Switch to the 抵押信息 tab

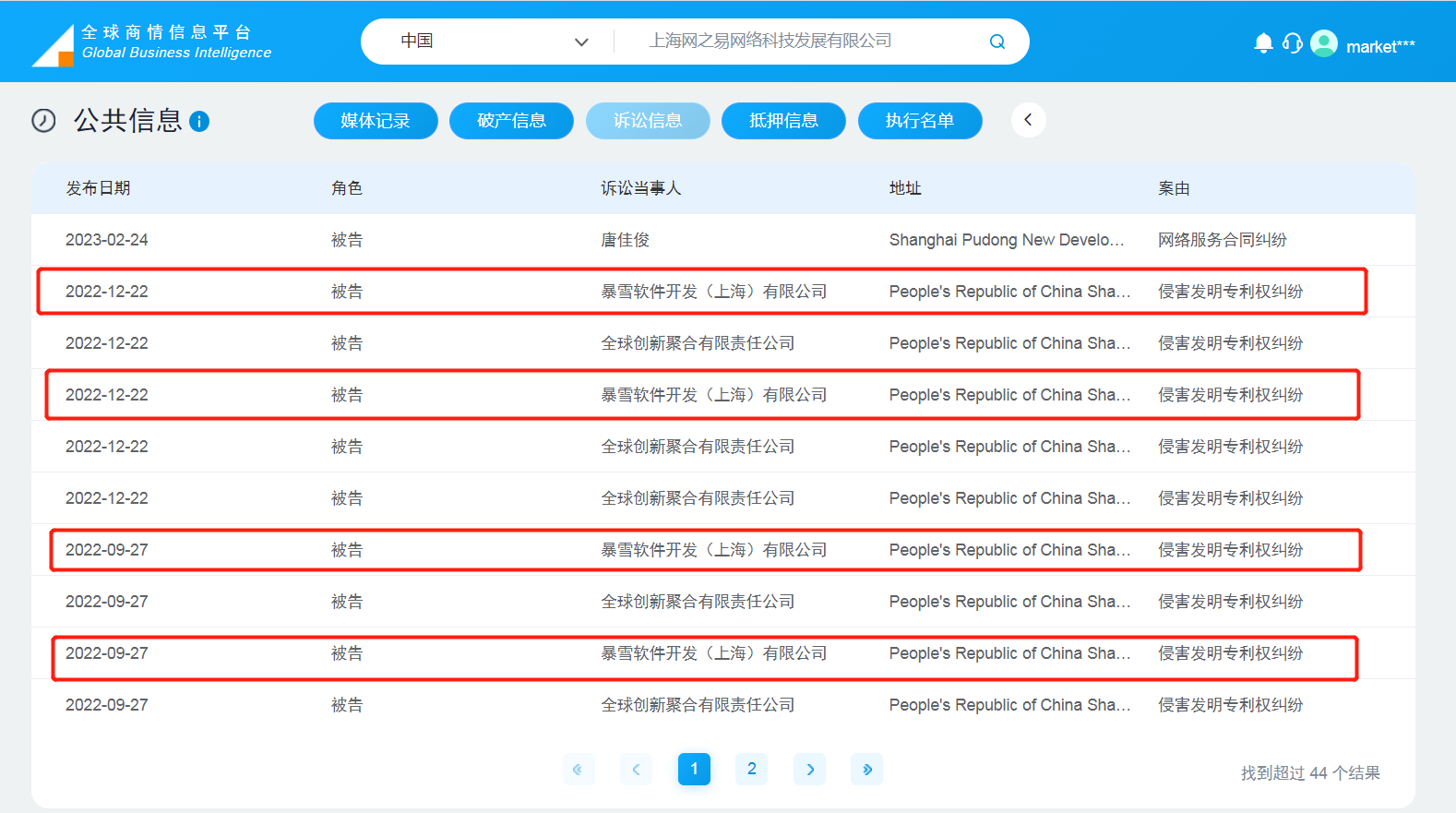pyautogui.click(x=783, y=121)
